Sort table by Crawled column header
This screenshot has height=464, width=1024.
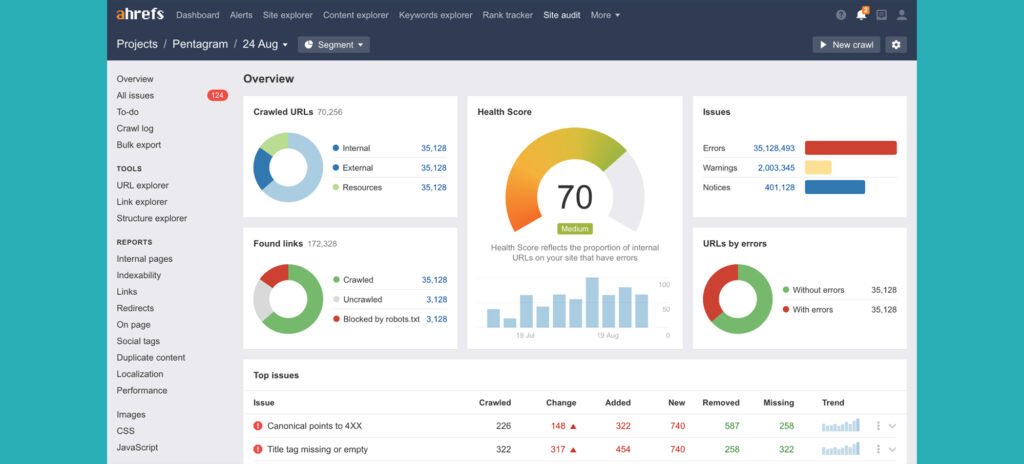[495, 403]
